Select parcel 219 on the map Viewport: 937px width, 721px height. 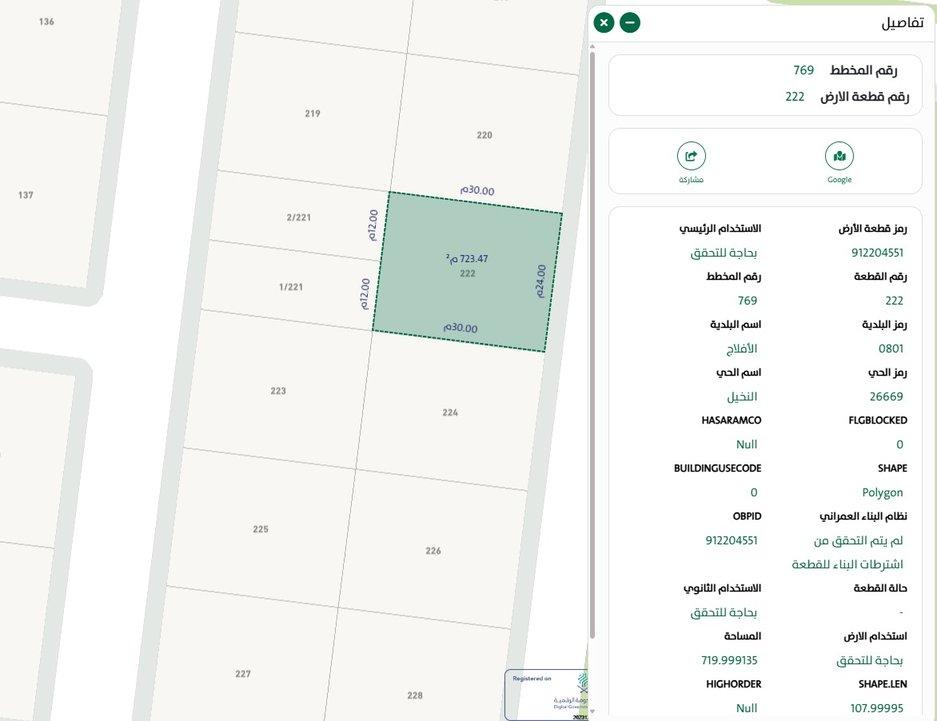tap(313, 113)
